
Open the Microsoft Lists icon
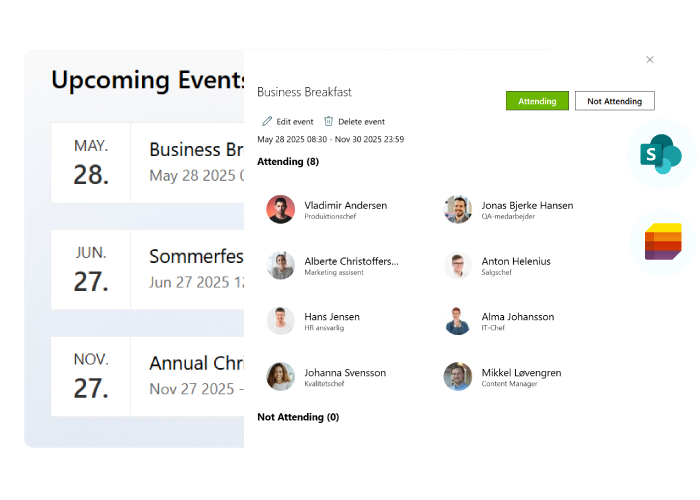point(663,242)
